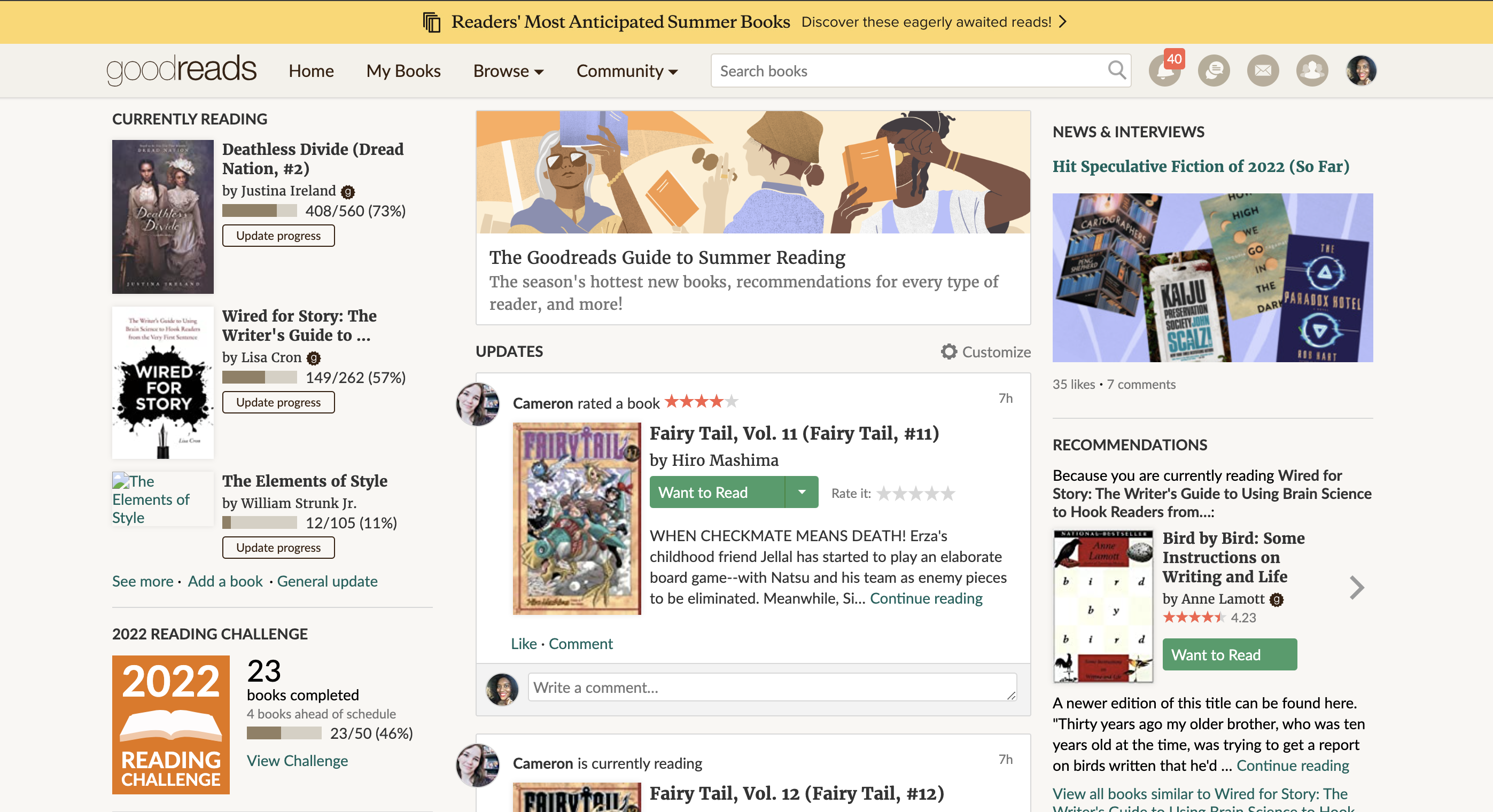Click Add a book link
This screenshot has height=812, width=1493.
[x=225, y=581]
